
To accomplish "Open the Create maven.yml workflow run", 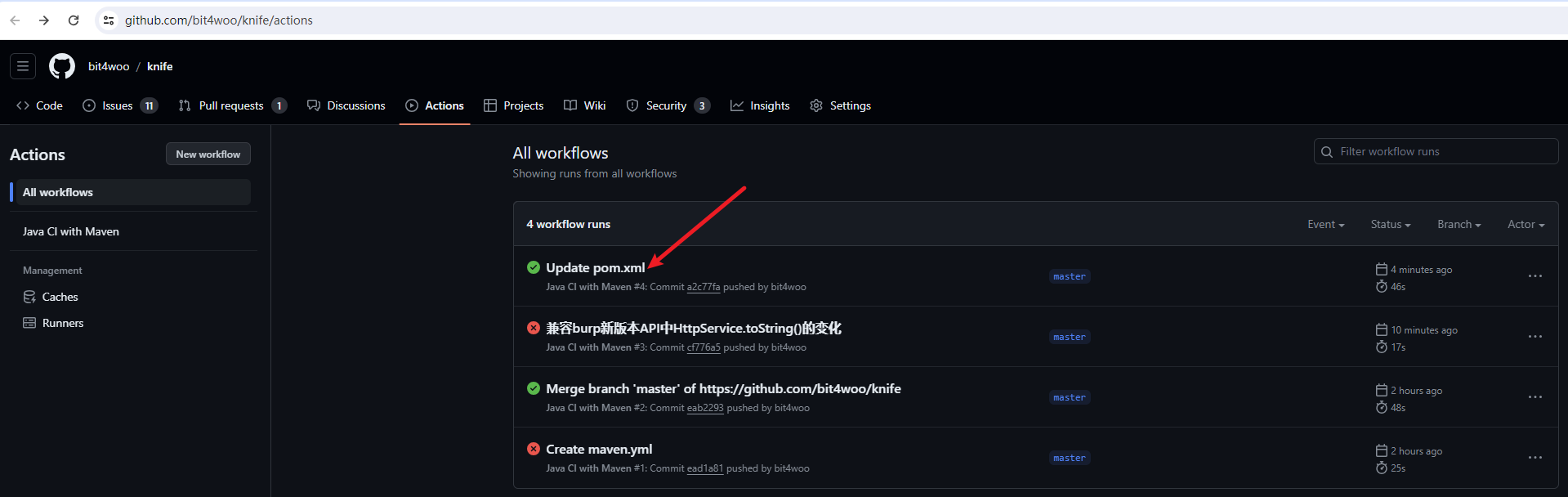I will coord(599,449).
